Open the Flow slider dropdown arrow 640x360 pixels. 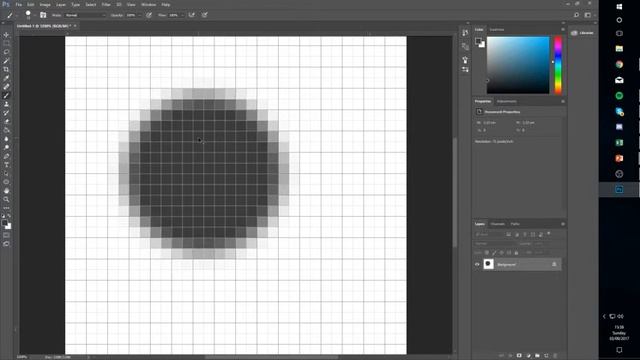[x=182, y=15]
